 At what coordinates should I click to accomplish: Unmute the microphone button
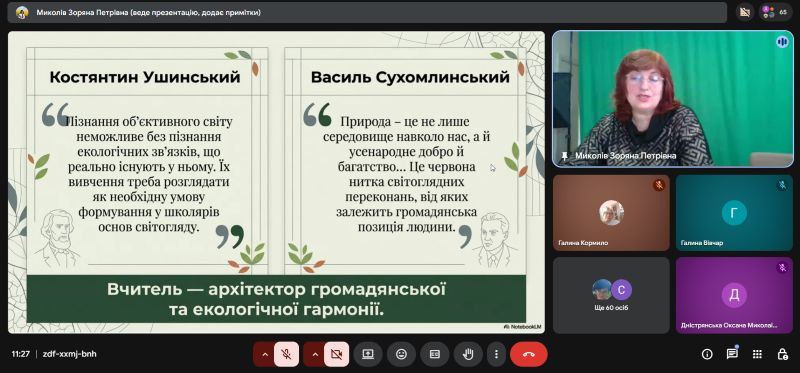click(x=286, y=354)
